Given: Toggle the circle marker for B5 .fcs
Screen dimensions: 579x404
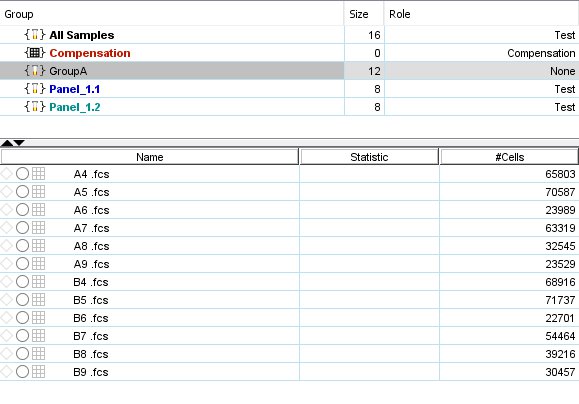Looking at the screenshot, I should (x=23, y=299).
